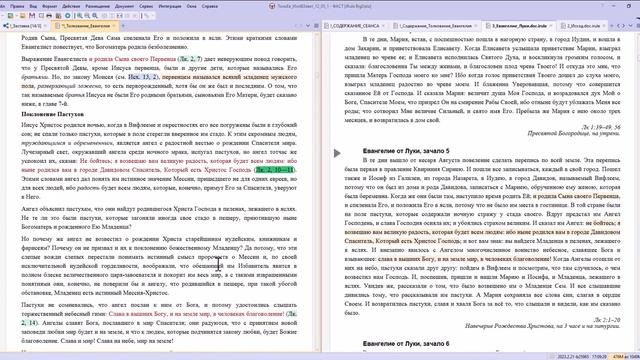This screenshot has width=640, height=360.
Task: Switch to the 2_Исход.doc.indx tab
Action: coord(583,26)
